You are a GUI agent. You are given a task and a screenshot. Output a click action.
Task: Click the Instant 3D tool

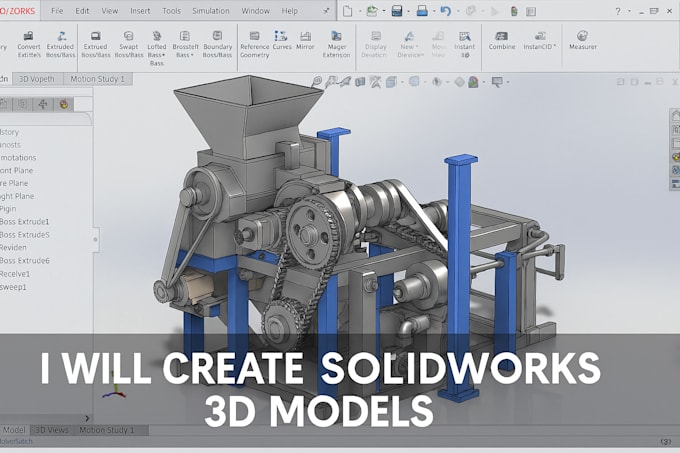coord(465,44)
